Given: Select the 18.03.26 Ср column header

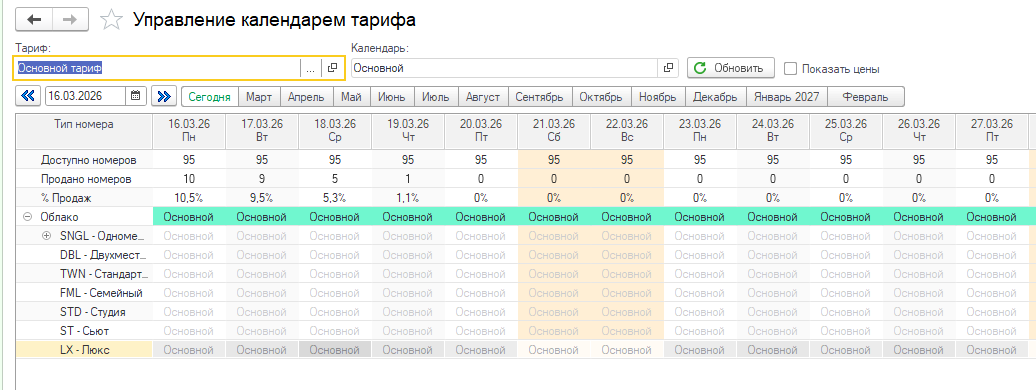Looking at the screenshot, I should (335, 131).
